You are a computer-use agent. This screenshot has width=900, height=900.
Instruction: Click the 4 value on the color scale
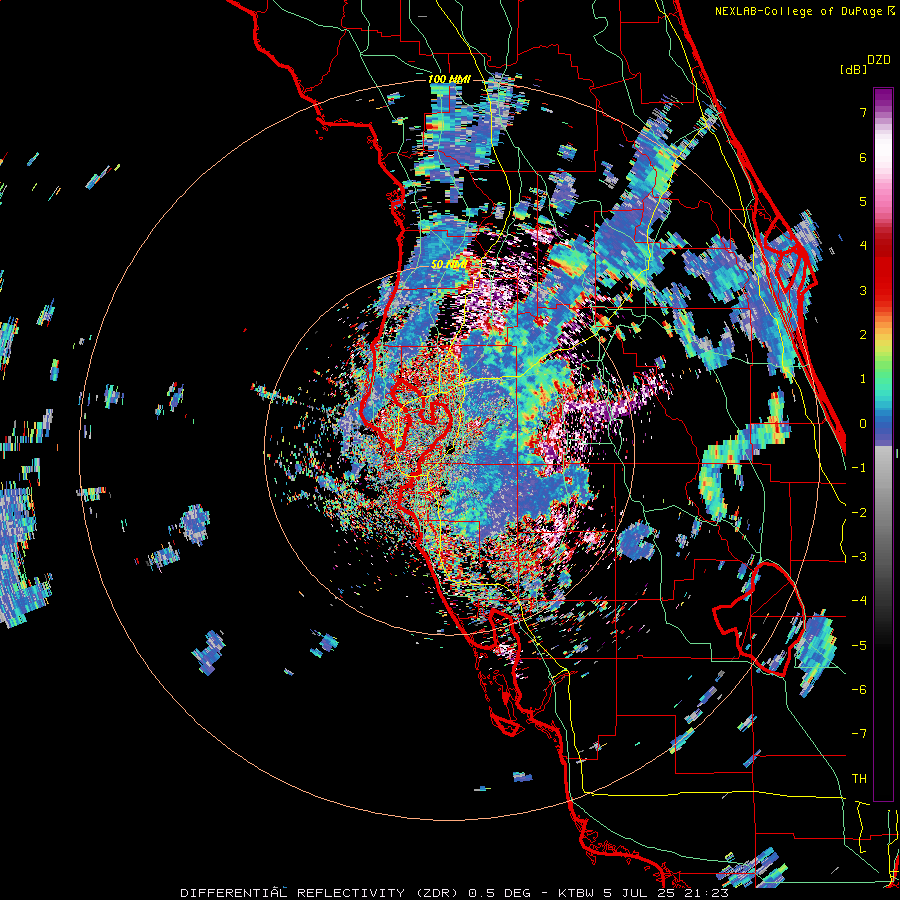click(x=863, y=246)
